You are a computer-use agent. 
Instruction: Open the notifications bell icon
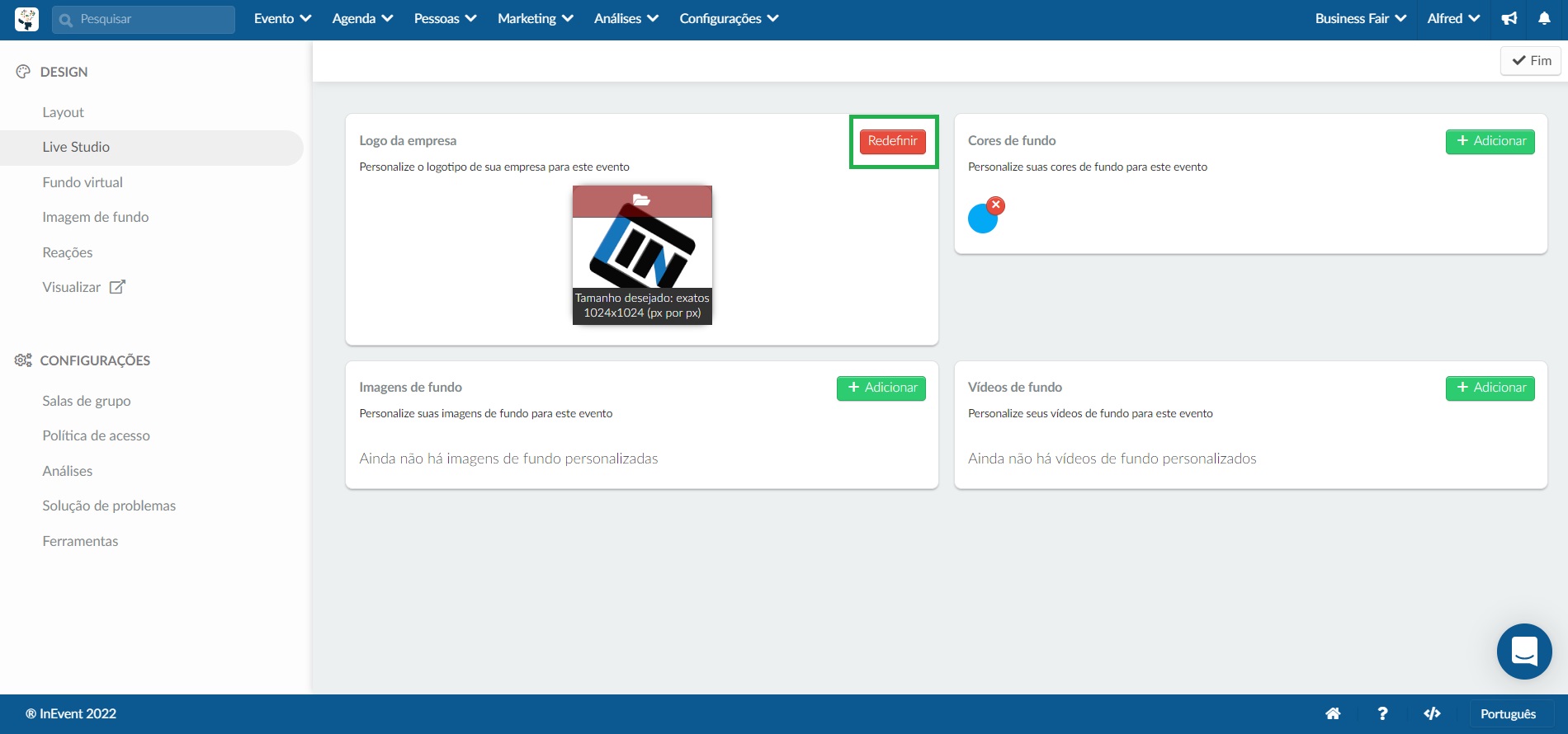tap(1544, 19)
